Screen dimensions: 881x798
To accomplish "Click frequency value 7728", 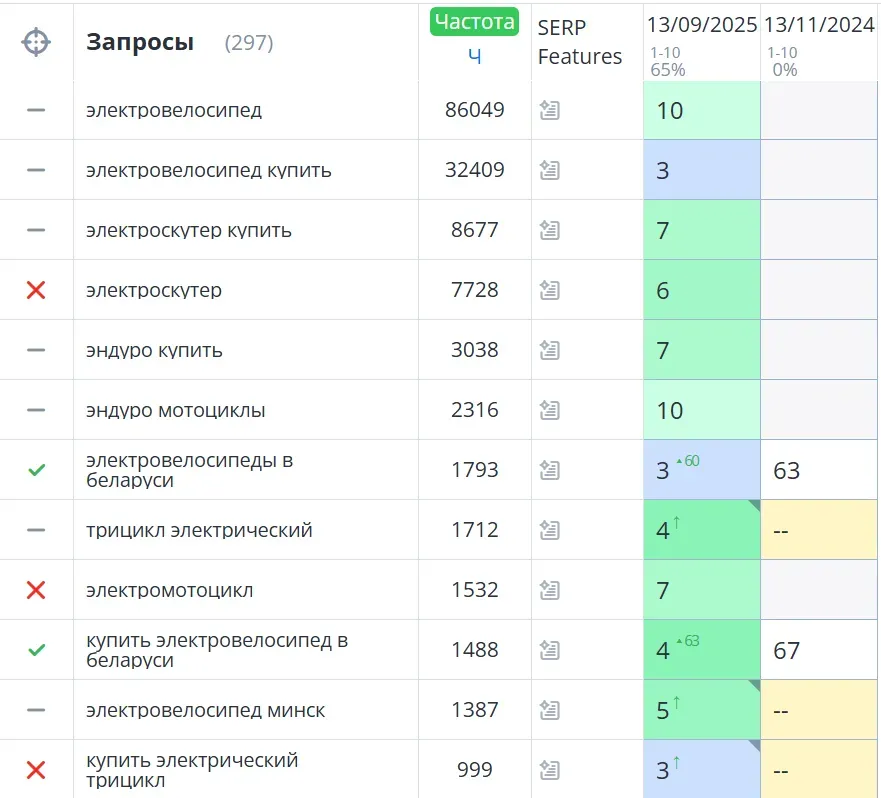I will point(475,290).
